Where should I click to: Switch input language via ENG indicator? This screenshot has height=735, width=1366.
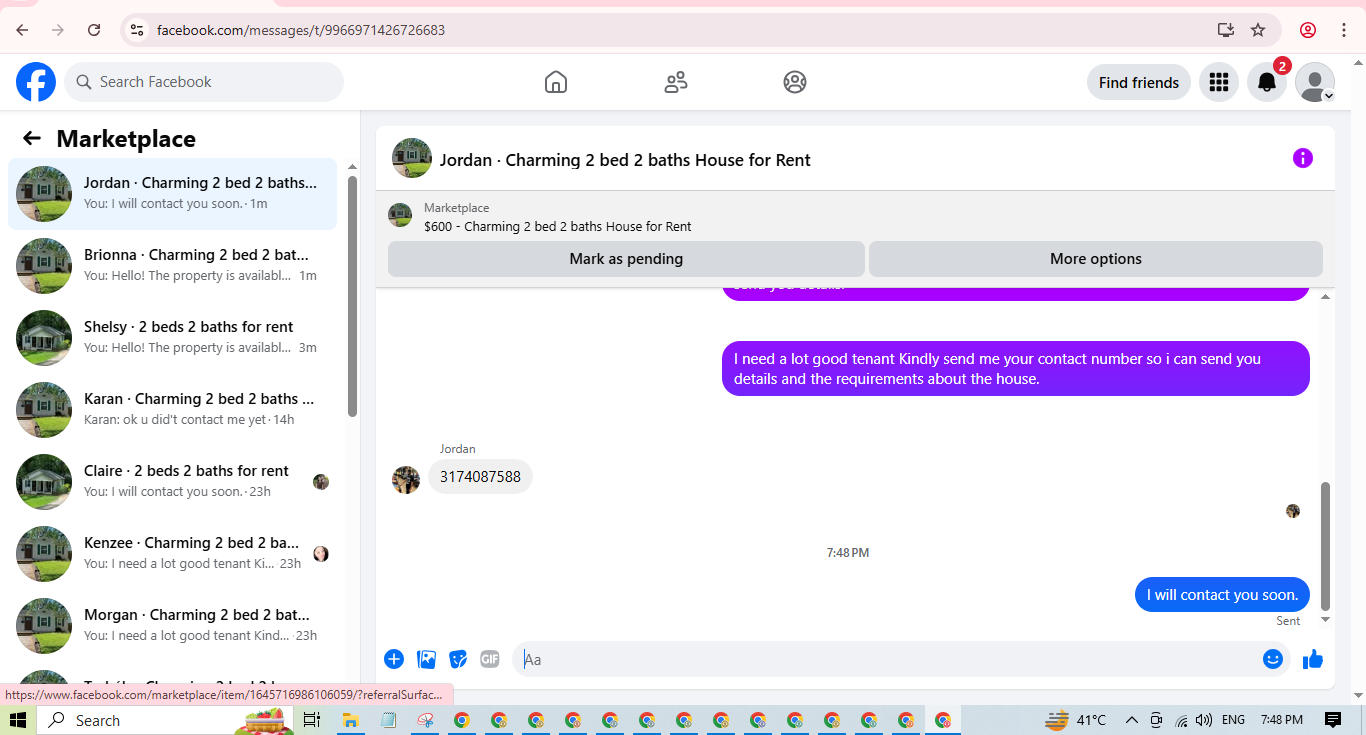(x=1234, y=720)
